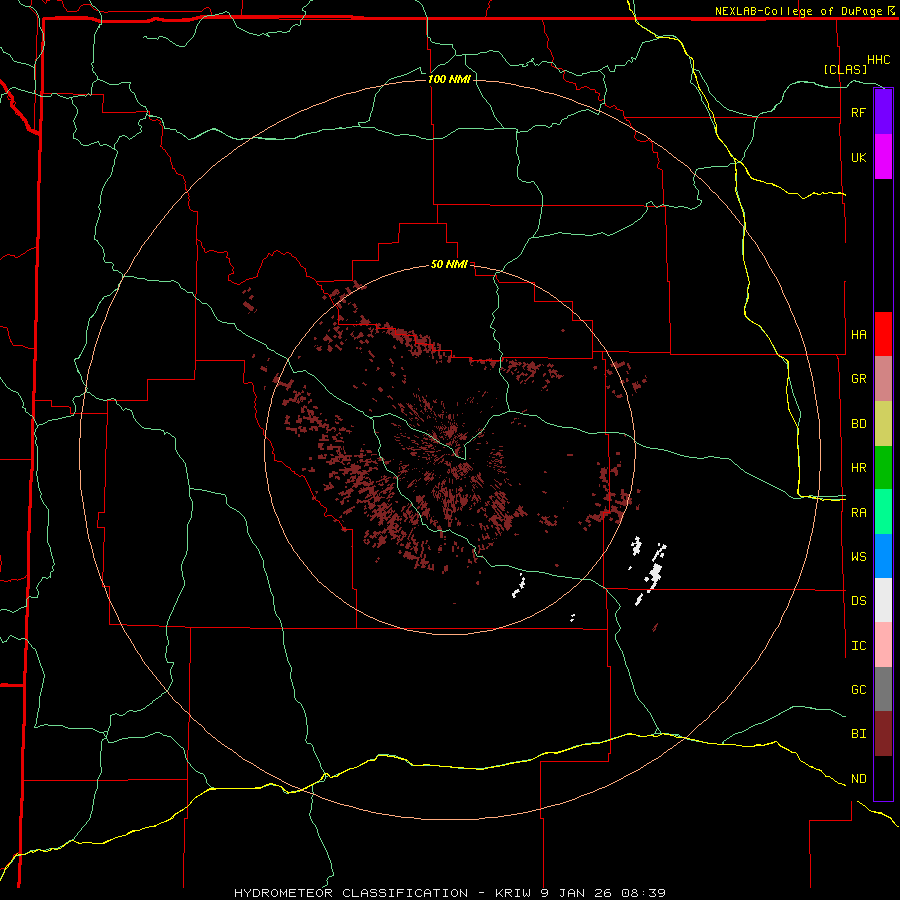Click the IC pink legend swatch
This screenshot has width=900, height=900.
pos(883,645)
